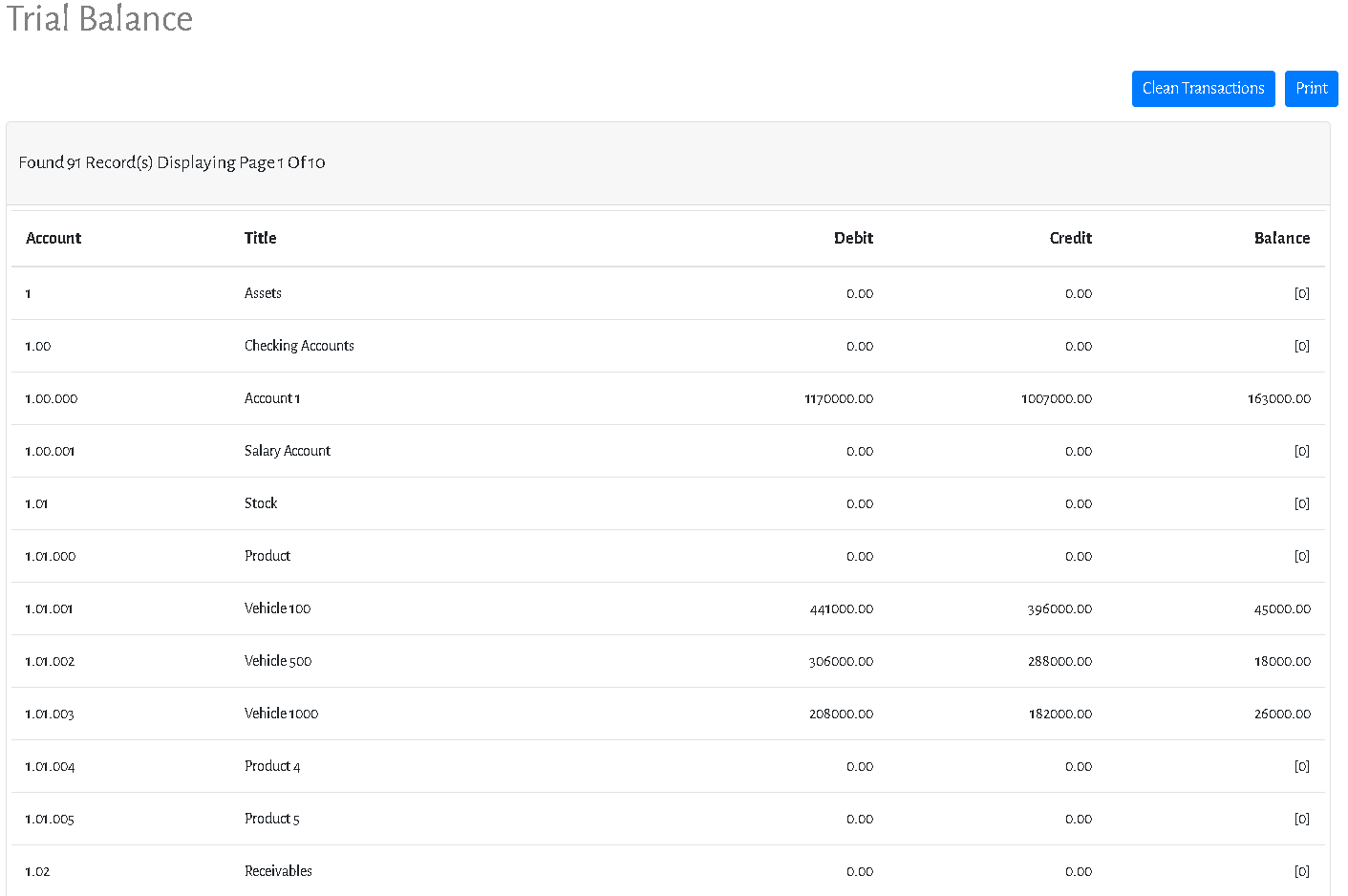Viewport: 1348px width, 896px height.
Task: Click the Clean Transactions button
Action: pyautogui.click(x=1203, y=89)
